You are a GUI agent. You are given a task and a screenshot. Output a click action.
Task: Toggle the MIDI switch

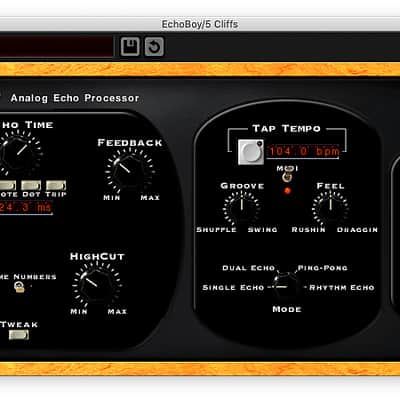pyautogui.click(x=286, y=176)
